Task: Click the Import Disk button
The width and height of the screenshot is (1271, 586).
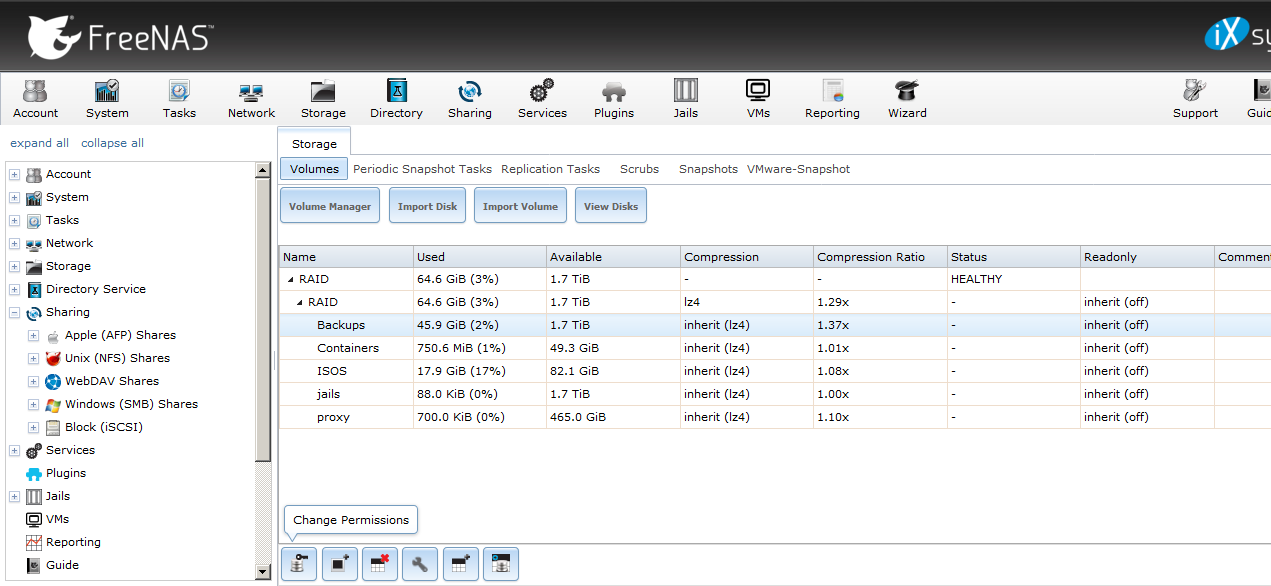Action: click(x=427, y=206)
